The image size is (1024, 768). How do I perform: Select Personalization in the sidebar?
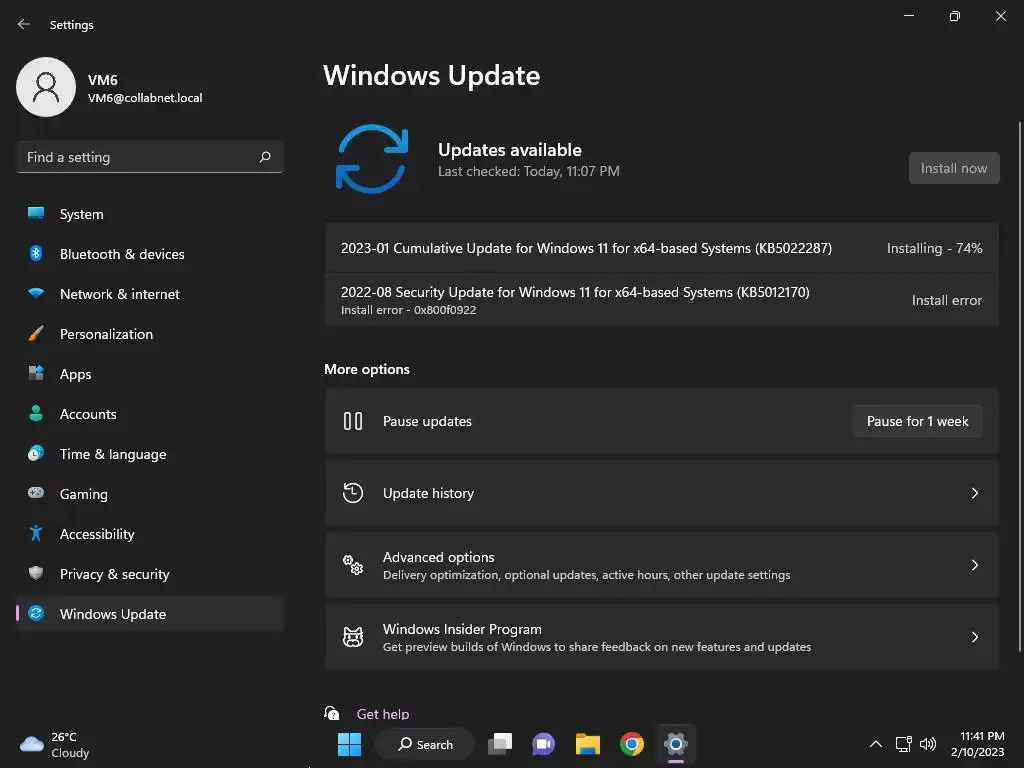(x=150, y=334)
